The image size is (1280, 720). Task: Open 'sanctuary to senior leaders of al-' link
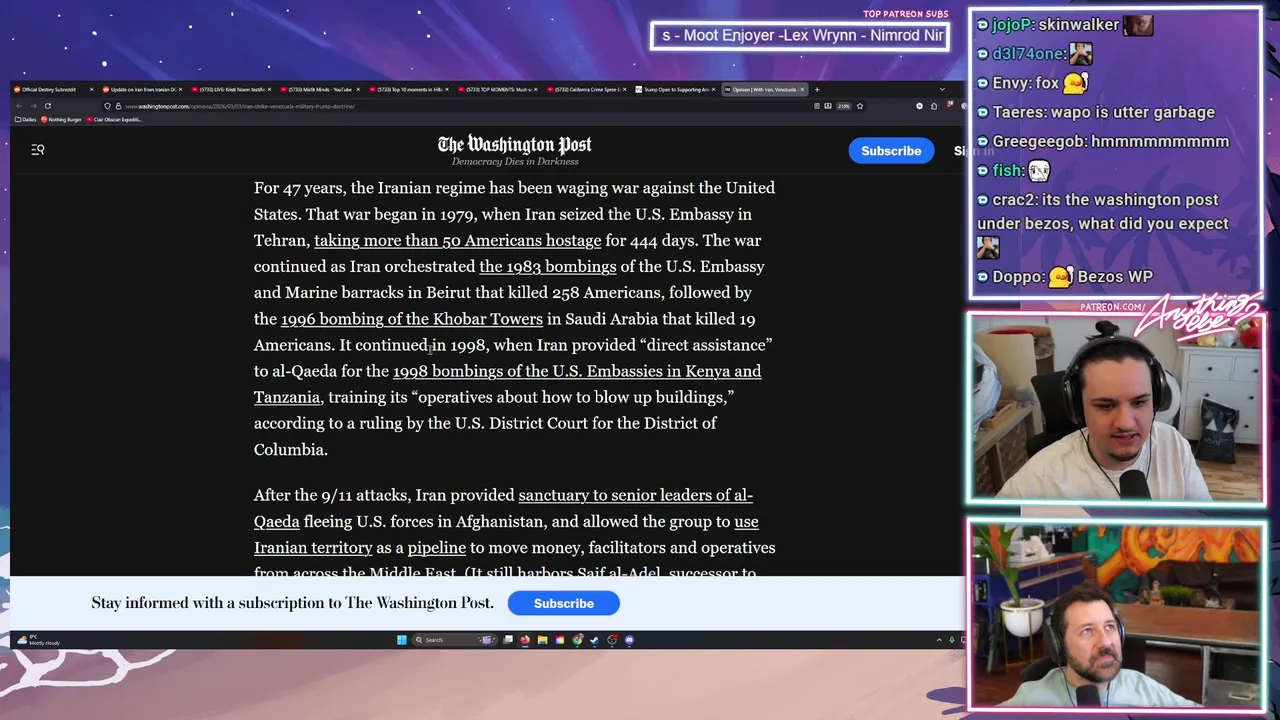(x=635, y=495)
